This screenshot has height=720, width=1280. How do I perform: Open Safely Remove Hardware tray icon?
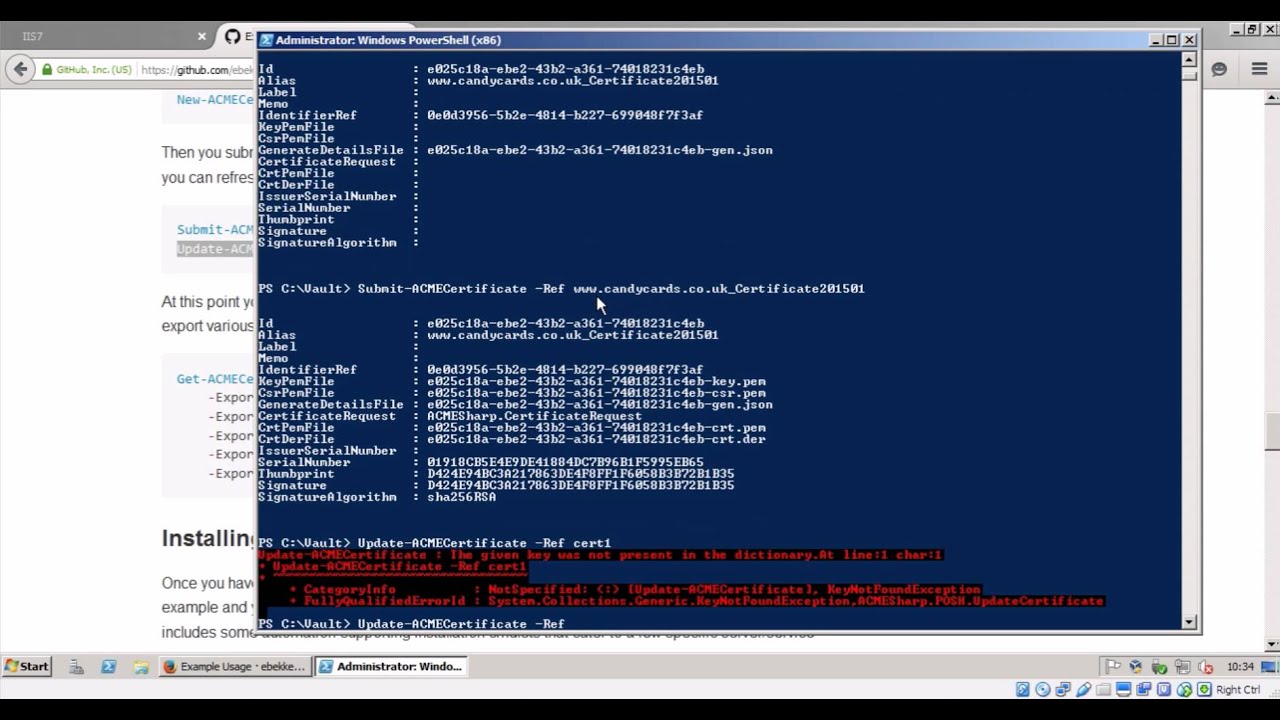point(1159,666)
